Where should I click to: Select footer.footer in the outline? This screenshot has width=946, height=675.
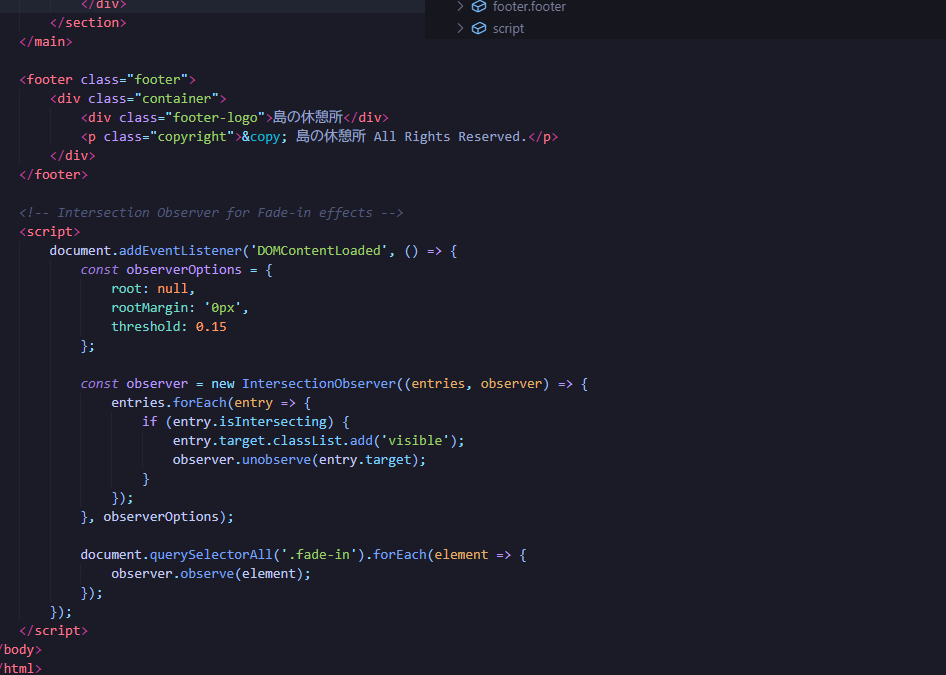point(529,7)
